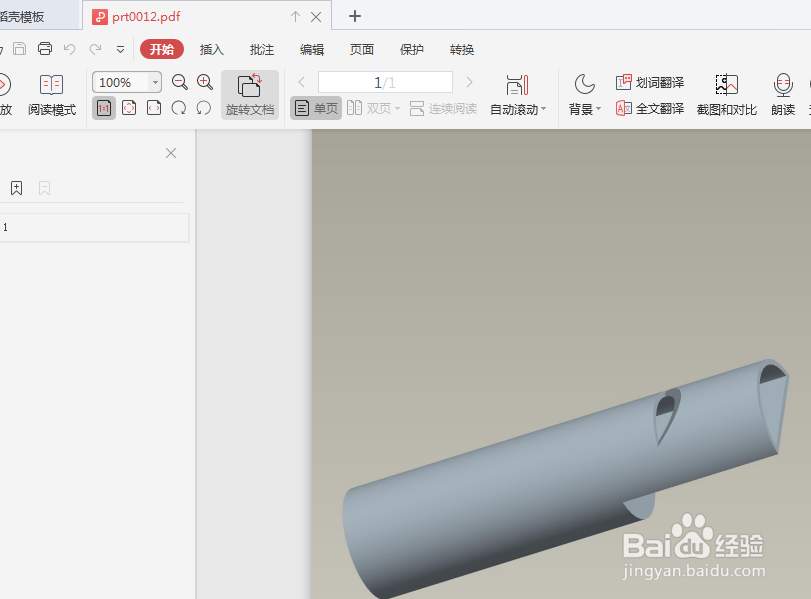
Task: Go to the next page arrow
Action: point(469,82)
